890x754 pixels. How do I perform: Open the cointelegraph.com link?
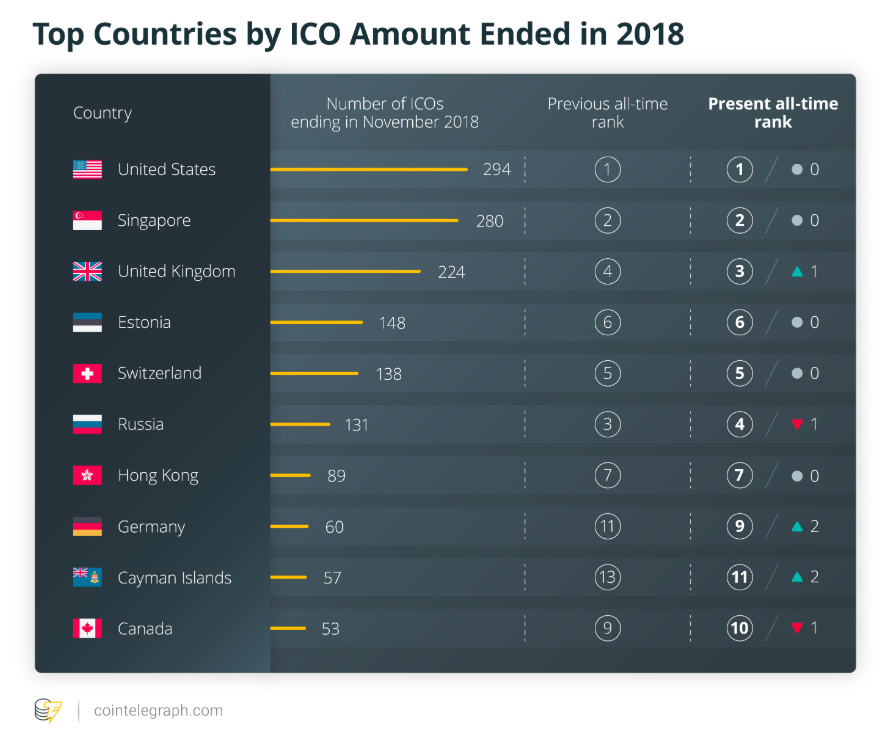pos(158,711)
